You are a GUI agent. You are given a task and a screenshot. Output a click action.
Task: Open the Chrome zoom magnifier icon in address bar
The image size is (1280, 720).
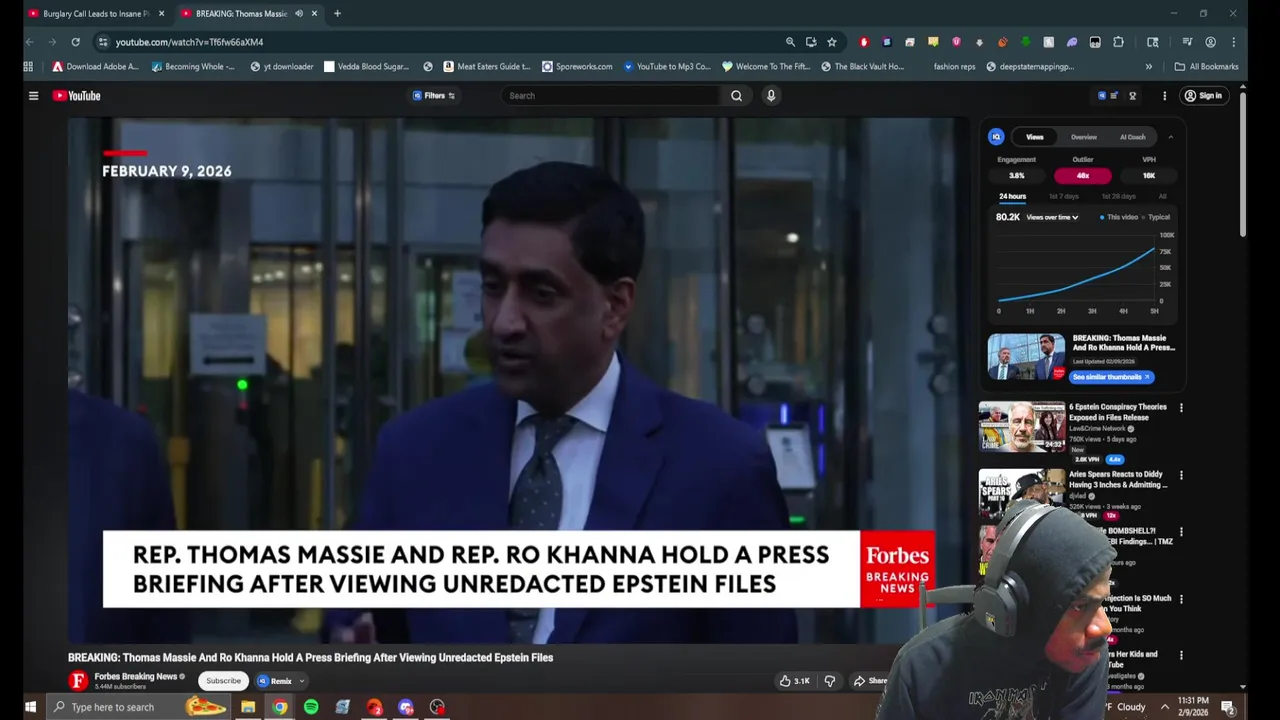pyautogui.click(x=790, y=42)
